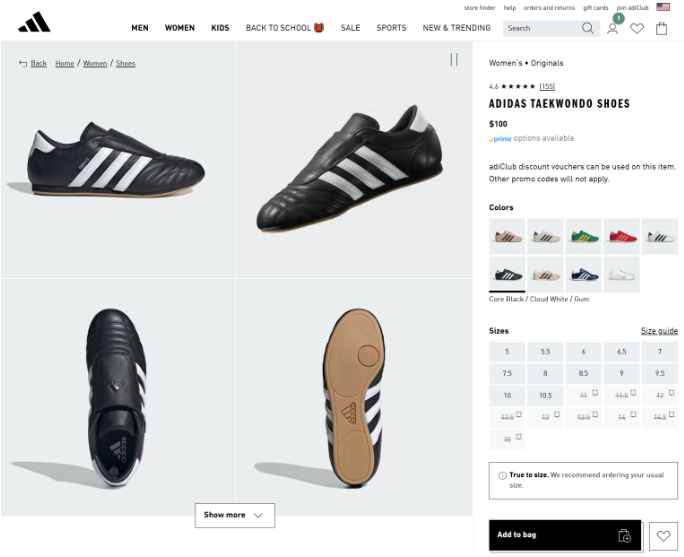Open the adidas logo home page
684x557 pixels.
click(x=34, y=22)
